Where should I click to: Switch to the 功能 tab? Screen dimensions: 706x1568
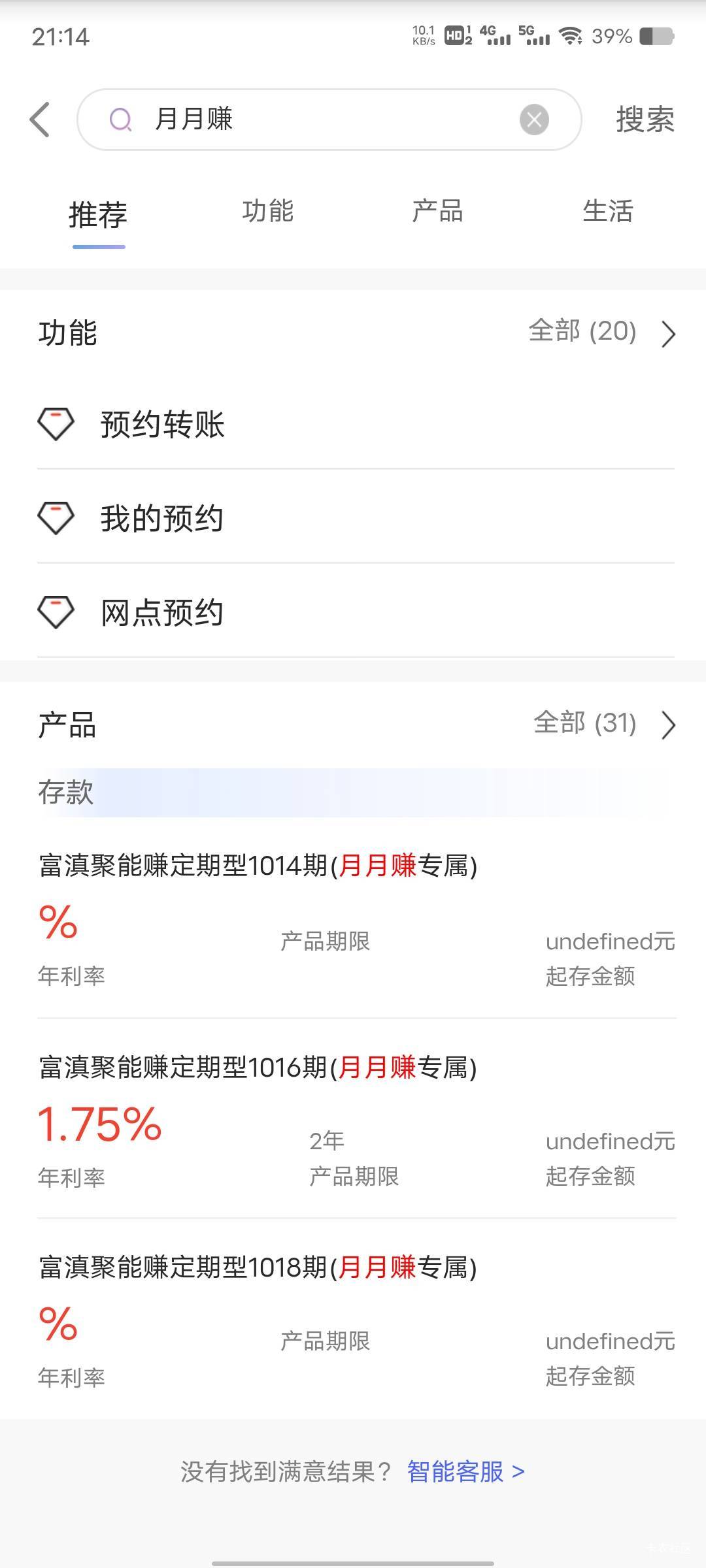[x=268, y=211]
